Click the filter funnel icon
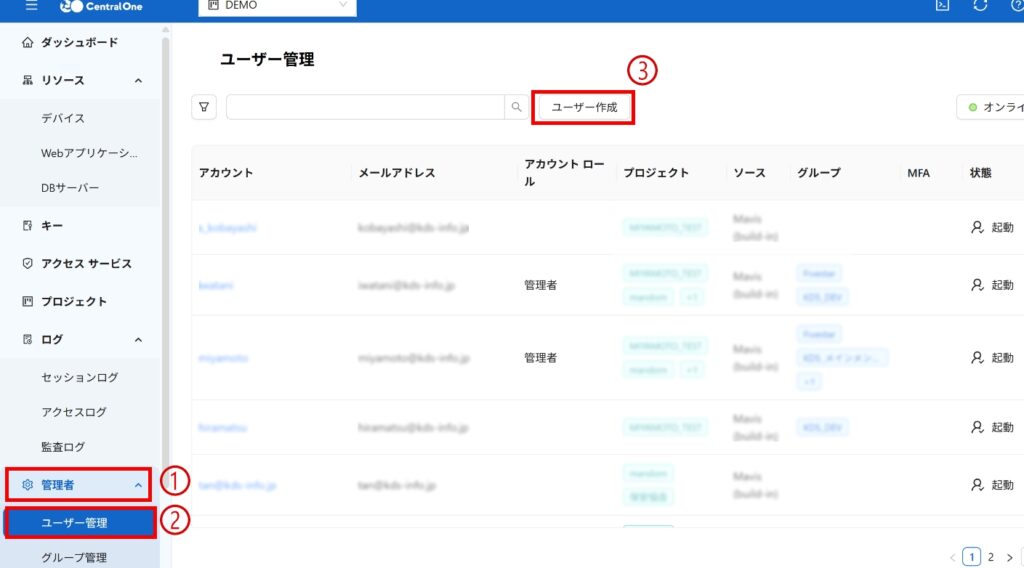This screenshot has height=568, width=1024. (204, 107)
